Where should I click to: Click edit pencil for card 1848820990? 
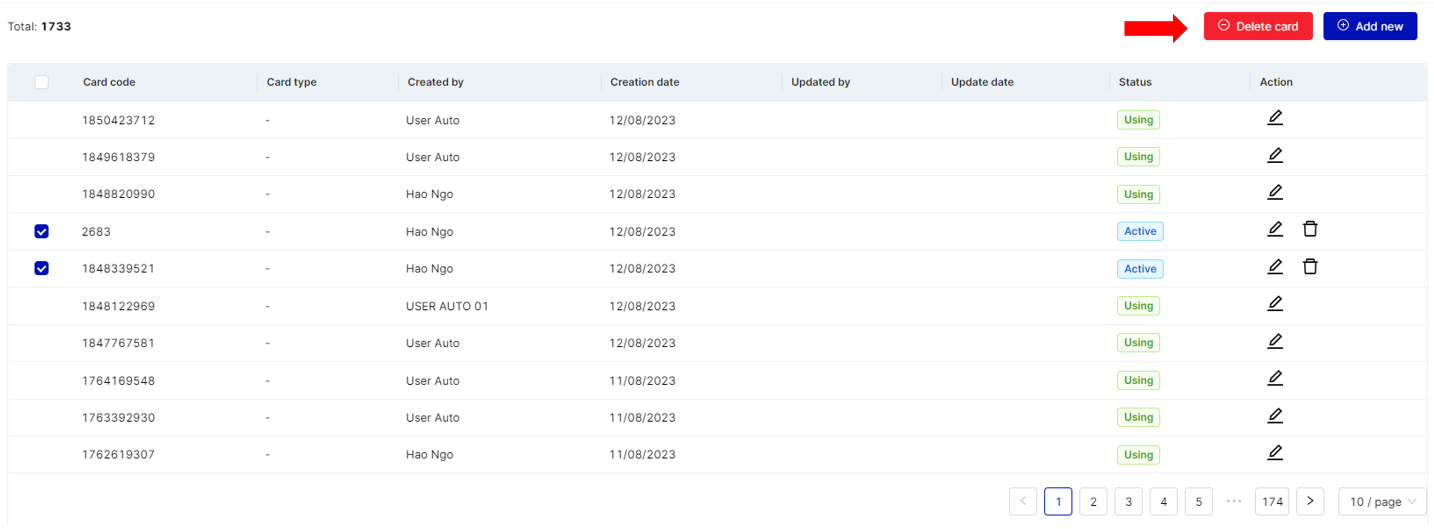tap(1275, 192)
